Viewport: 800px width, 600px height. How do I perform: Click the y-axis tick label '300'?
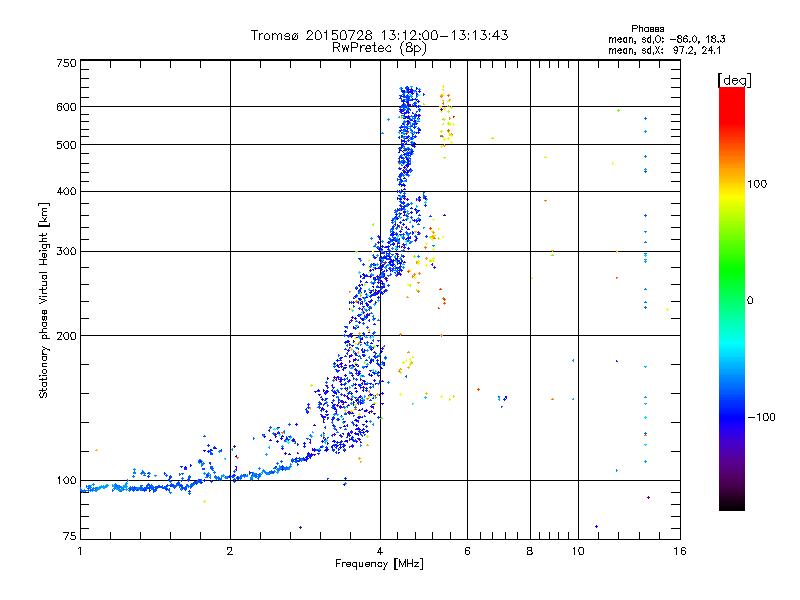pos(66,251)
